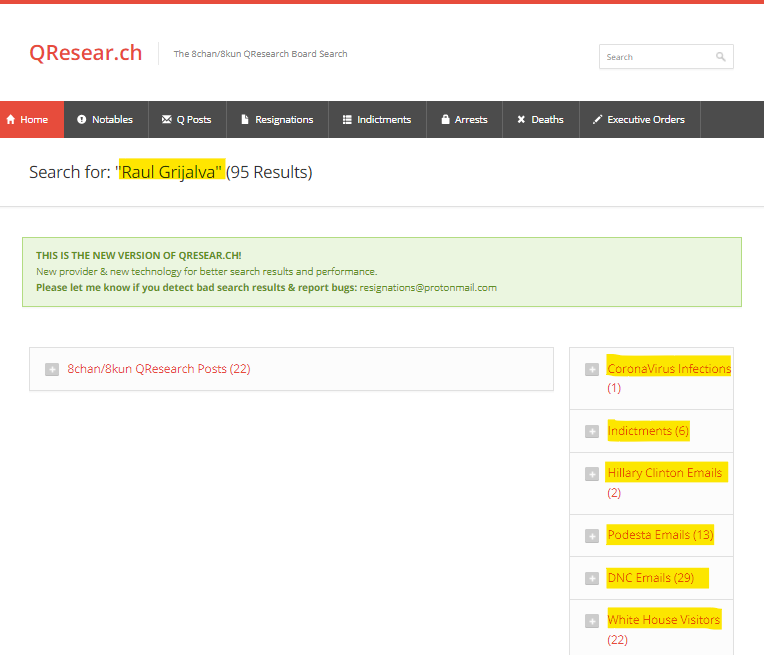
Task: Open the Deaths menu item
Action: tap(541, 119)
